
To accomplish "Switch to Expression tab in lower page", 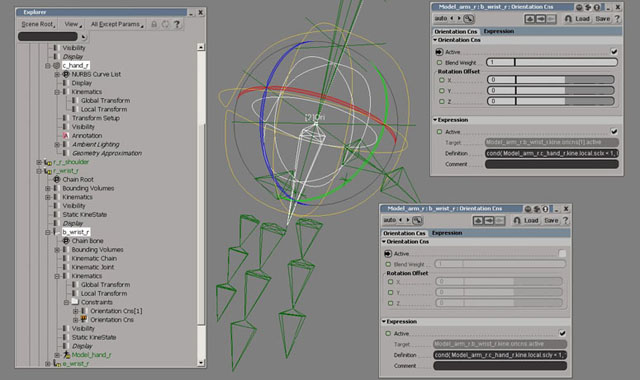I will pos(447,233).
